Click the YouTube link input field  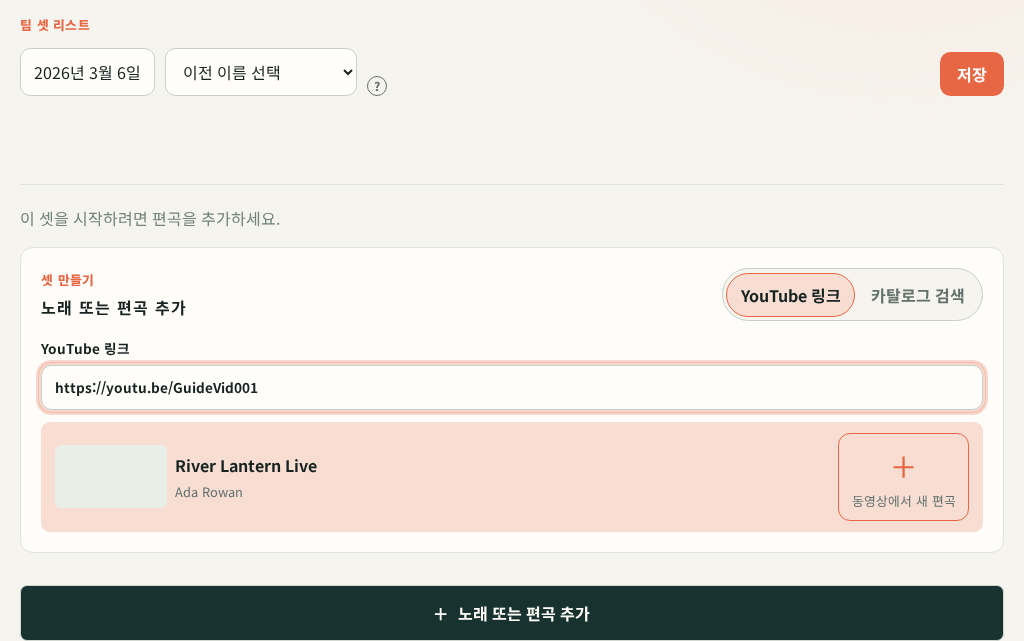point(512,388)
